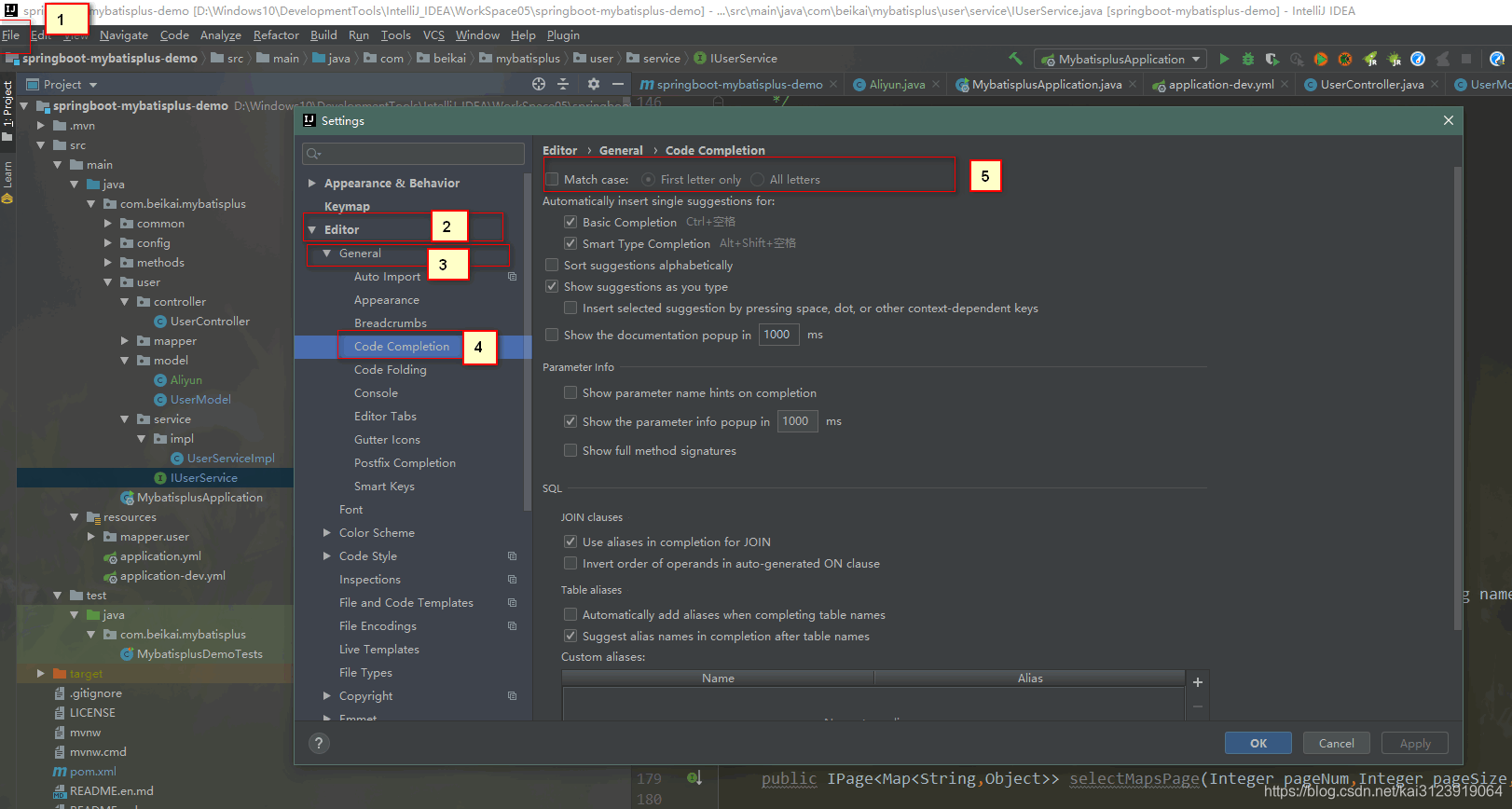The width and height of the screenshot is (1512, 809).
Task: Click the orange circular debug icon
Action: (x=1345, y=59)
